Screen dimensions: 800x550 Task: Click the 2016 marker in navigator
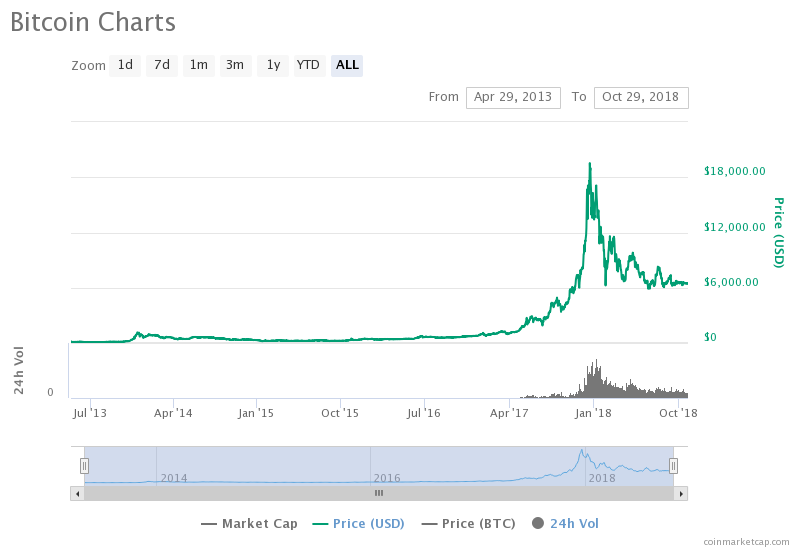click(387, 478)
